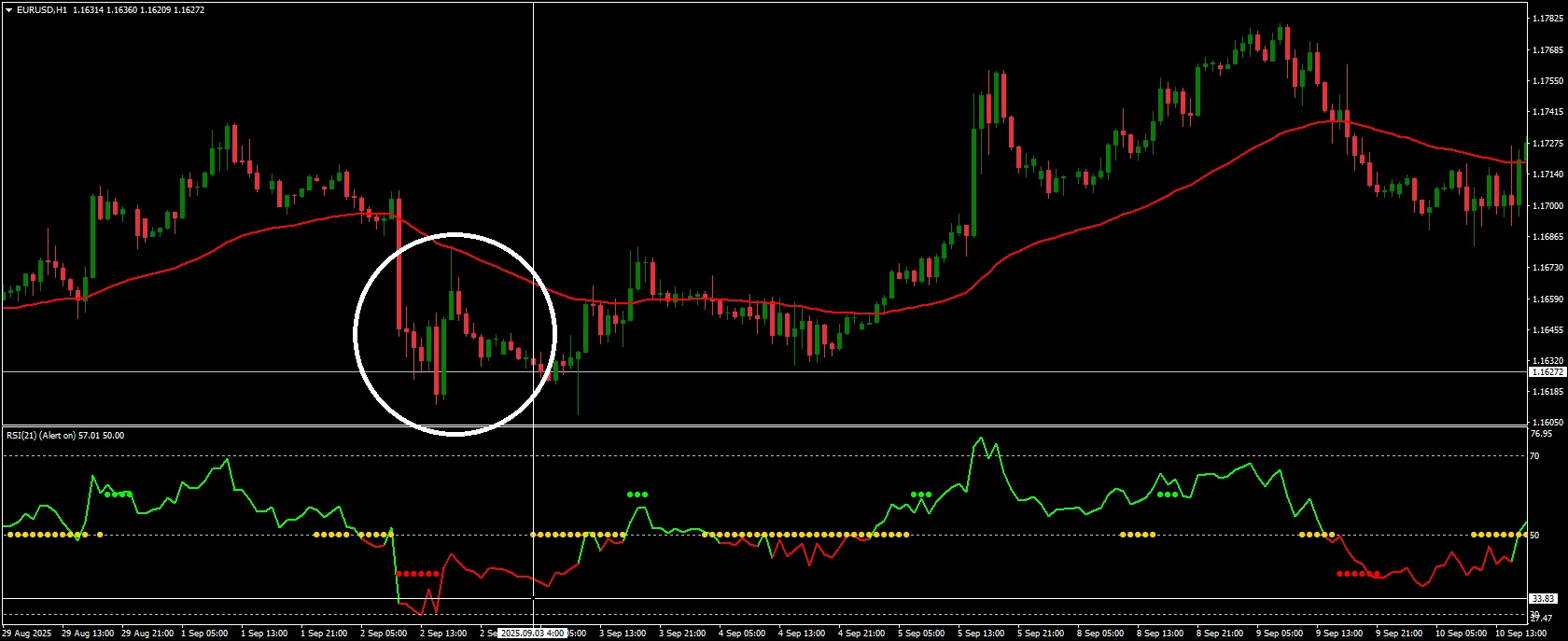Click the RSI level value 33.83 tag

[1544, 598]
